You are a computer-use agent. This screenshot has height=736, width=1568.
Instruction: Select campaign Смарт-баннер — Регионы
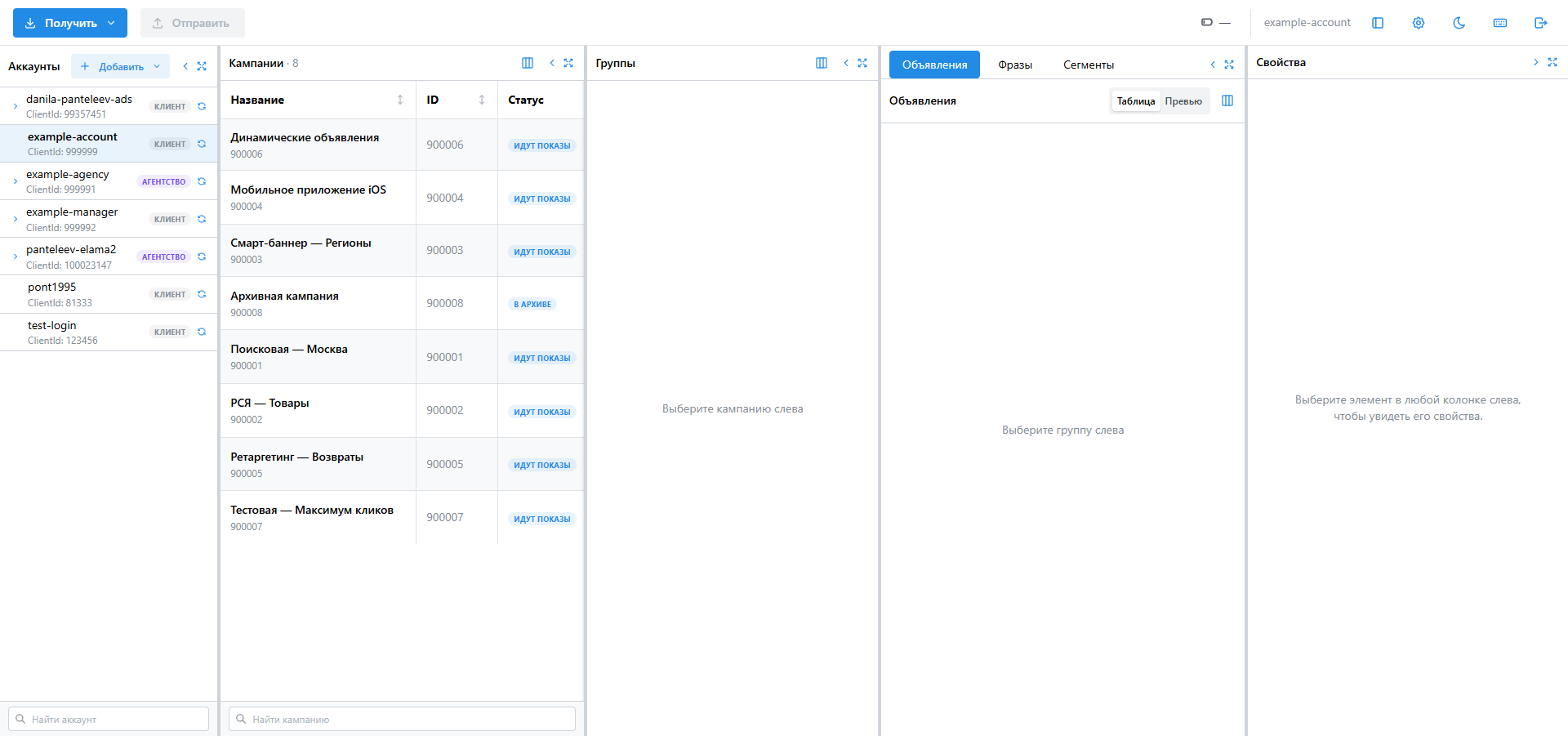pyautogui.click(x=402, y=250)
